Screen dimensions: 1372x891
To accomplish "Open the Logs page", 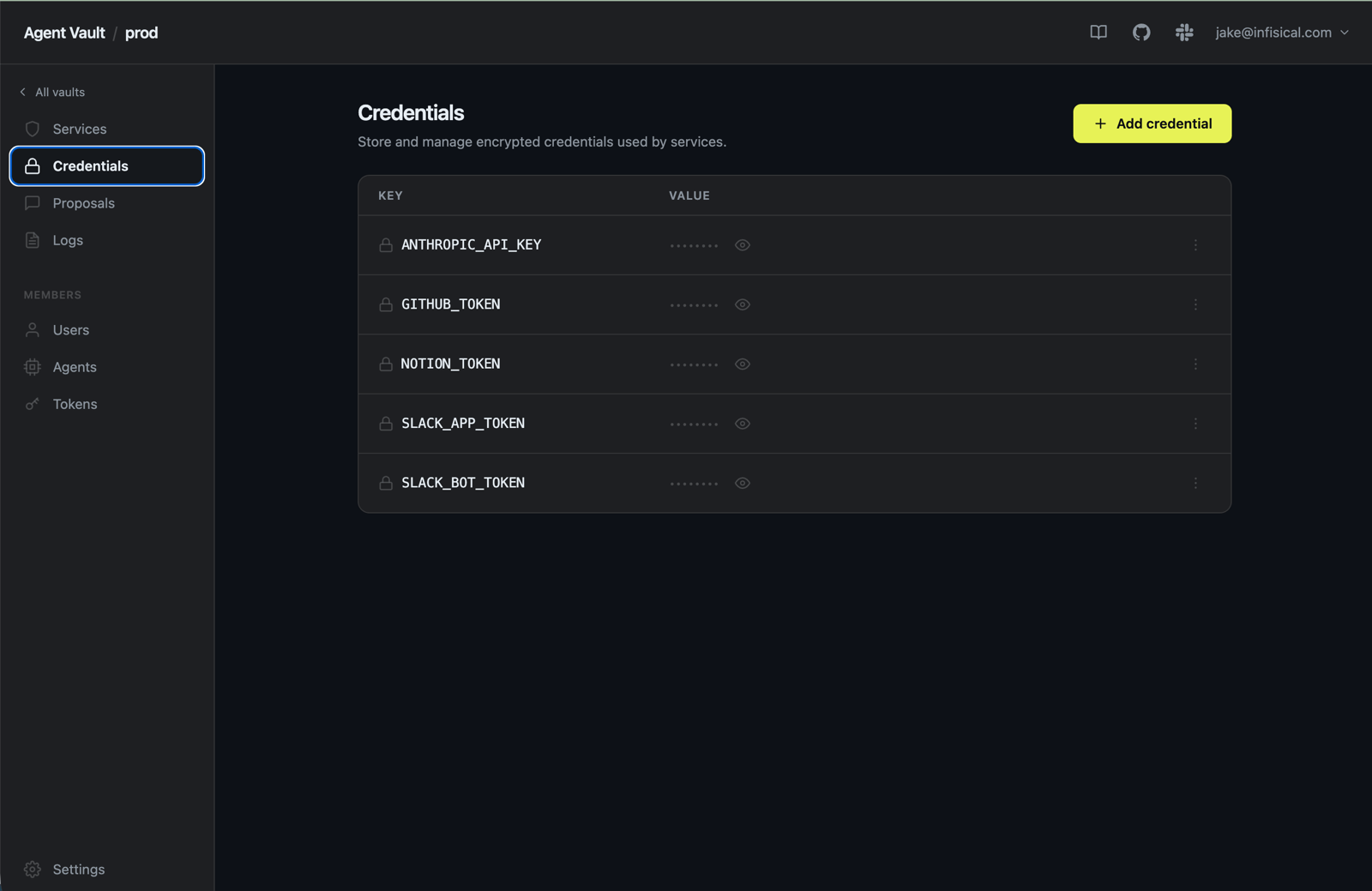I will click(x=107, y=240).
